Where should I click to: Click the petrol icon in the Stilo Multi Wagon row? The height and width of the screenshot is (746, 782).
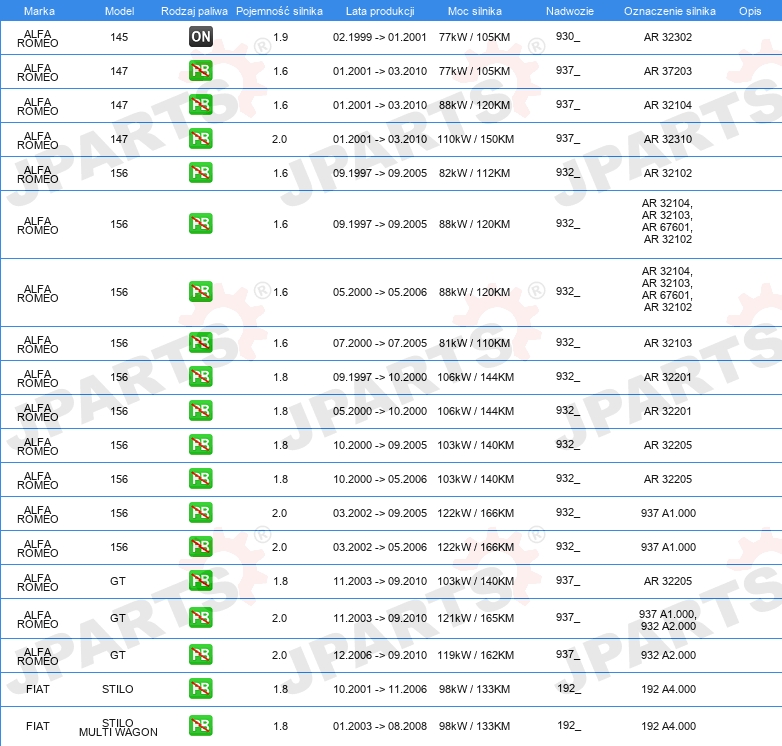pyautogui.click(x=200, y=725)
